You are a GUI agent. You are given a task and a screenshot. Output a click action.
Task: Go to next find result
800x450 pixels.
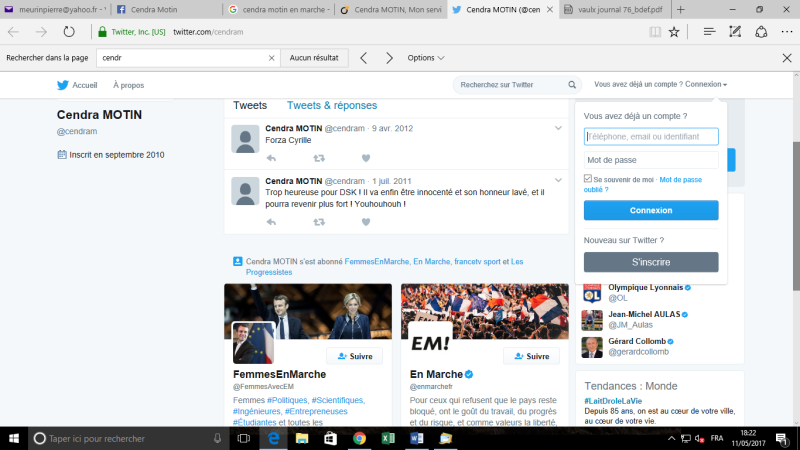click(389, 58)
